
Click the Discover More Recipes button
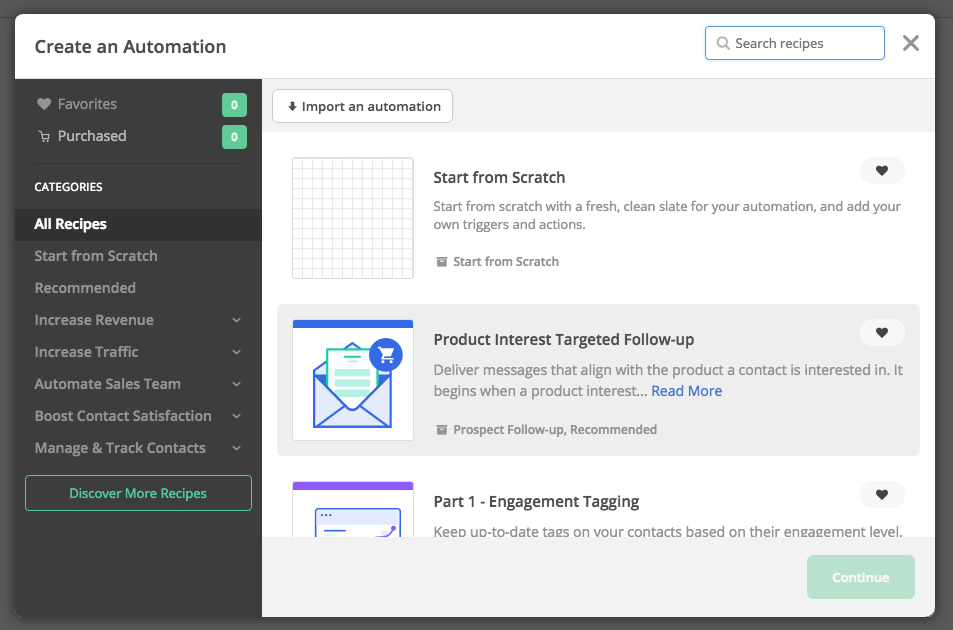(138, 493)
